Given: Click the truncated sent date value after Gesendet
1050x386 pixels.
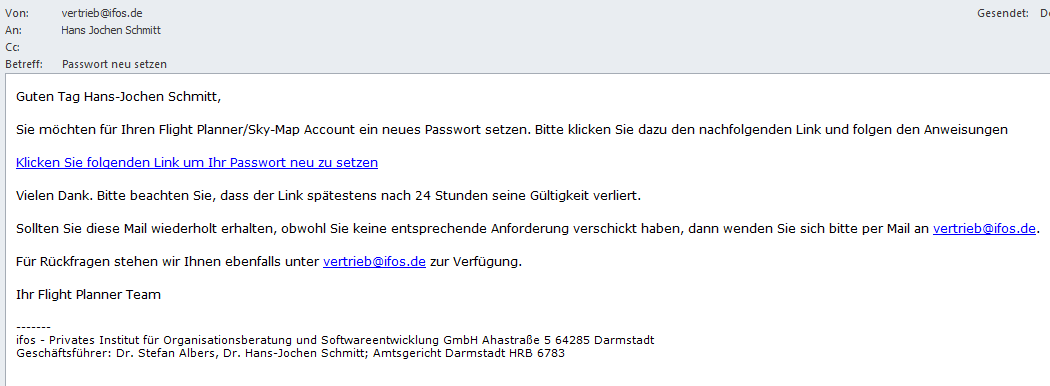Looking at the screenshot, I should 1044,13.
